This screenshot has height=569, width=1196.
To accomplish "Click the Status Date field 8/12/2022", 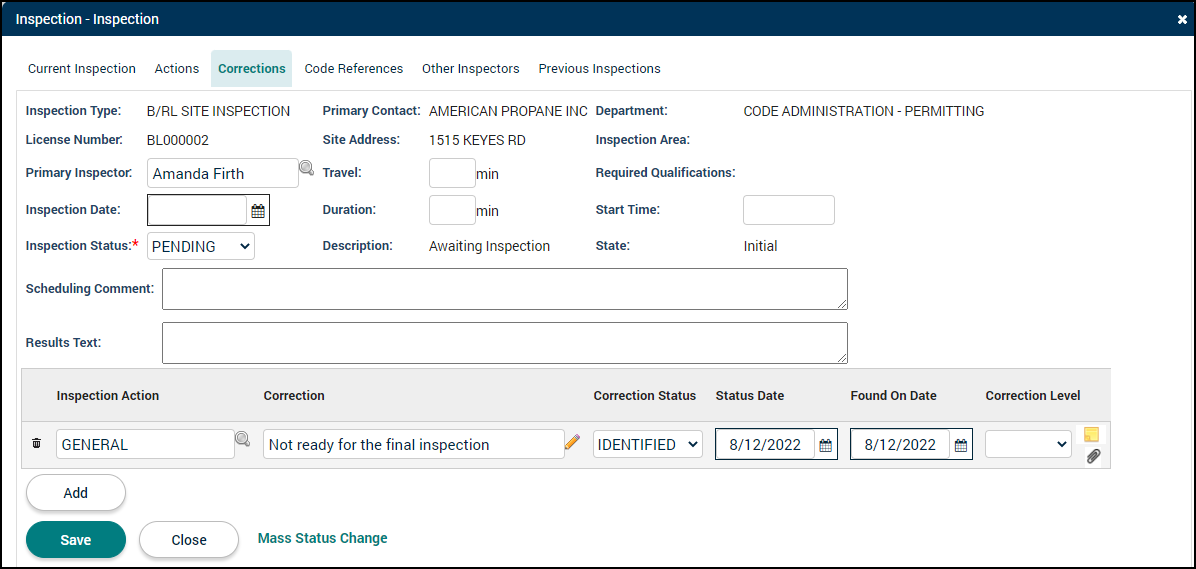I will click(x=765, y=445).
